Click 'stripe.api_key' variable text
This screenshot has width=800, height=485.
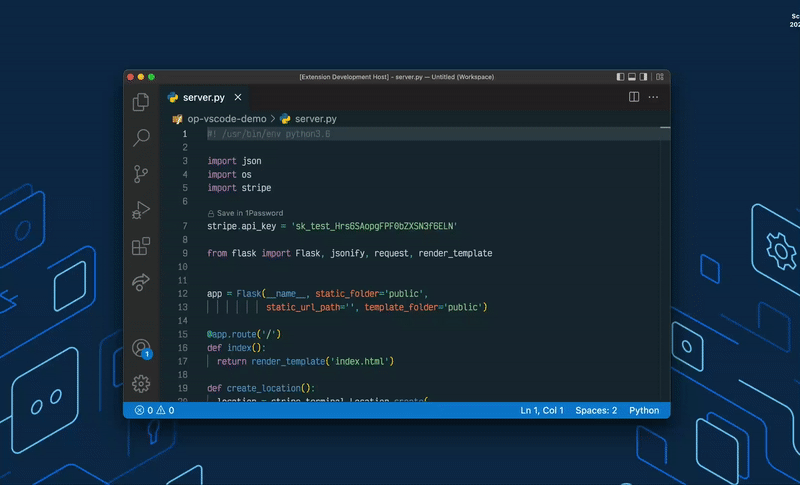[241, 226]
